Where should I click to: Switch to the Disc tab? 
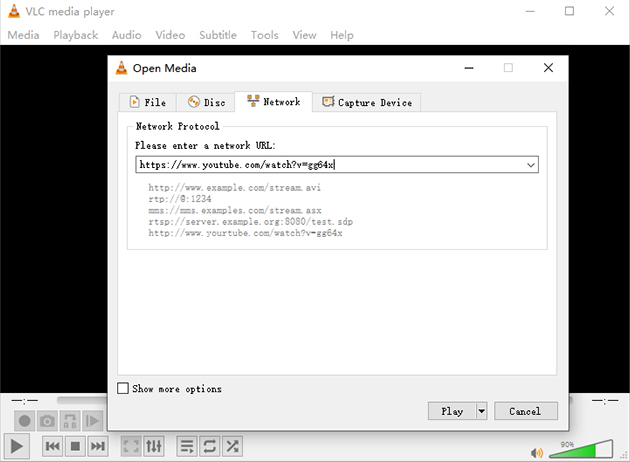[x=206, y=102]
